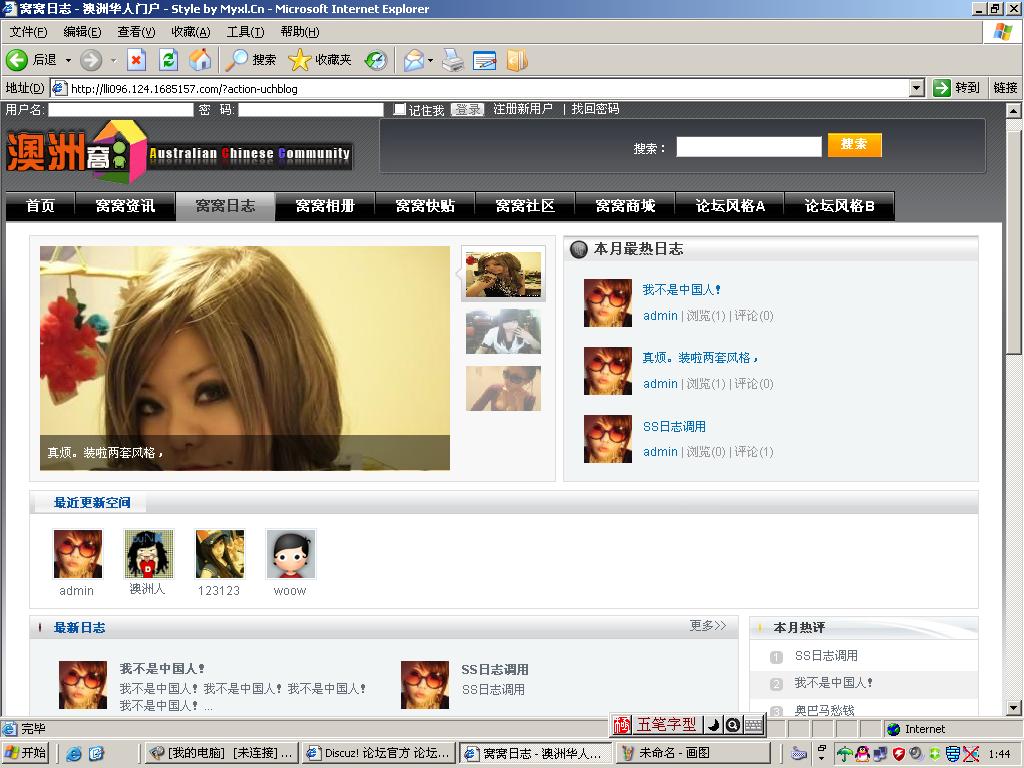Switch to 论坛风格A tab
The image size is (1024, 768).
[x=730, y=206]
